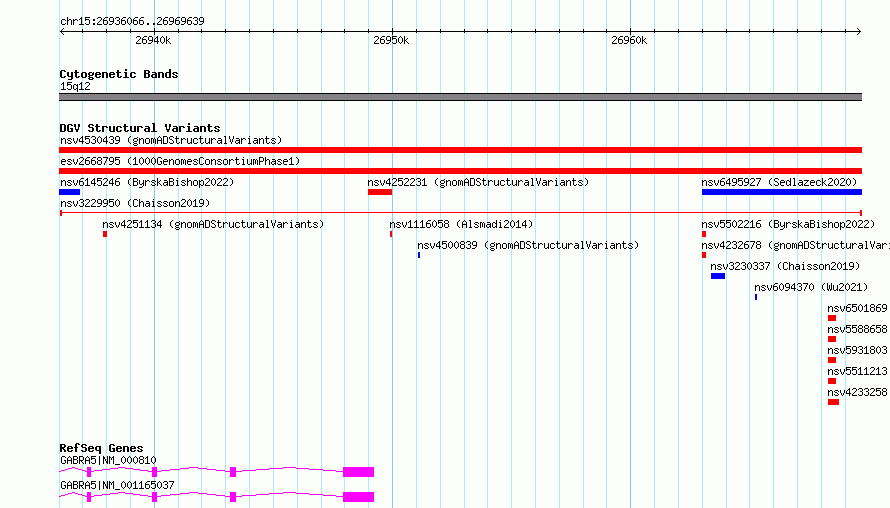Click the red mark under nsv5511213
Viewport: 890px width, 508px height.
(832, 381)
